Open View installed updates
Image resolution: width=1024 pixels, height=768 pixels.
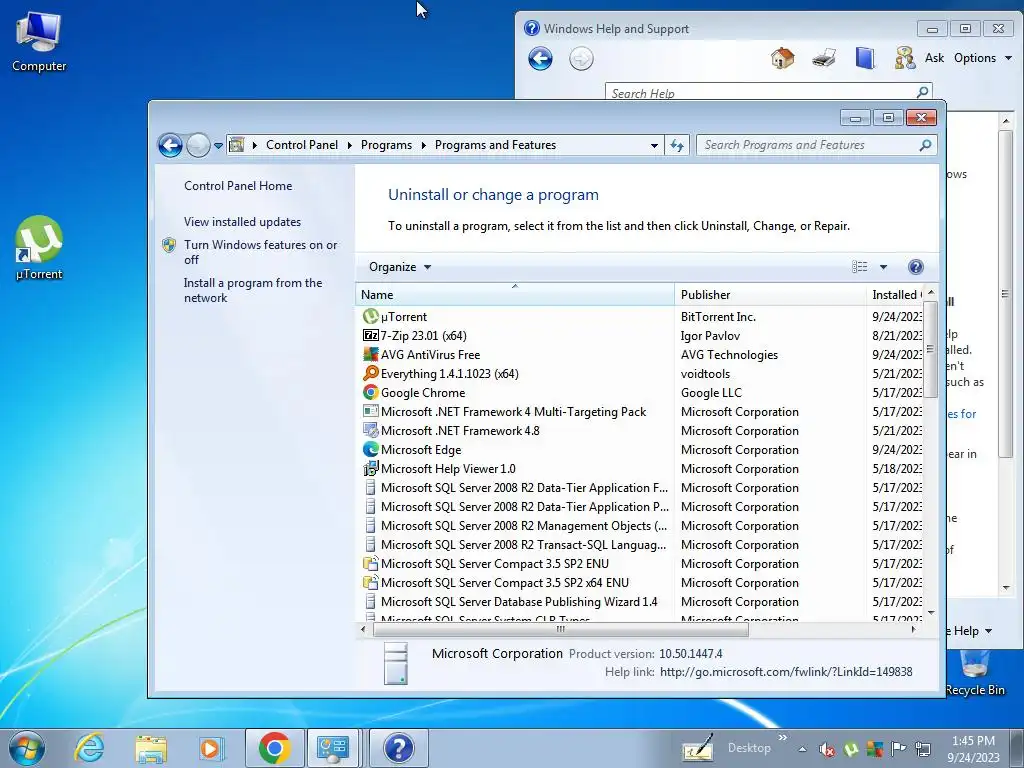[x=242, y=221]
